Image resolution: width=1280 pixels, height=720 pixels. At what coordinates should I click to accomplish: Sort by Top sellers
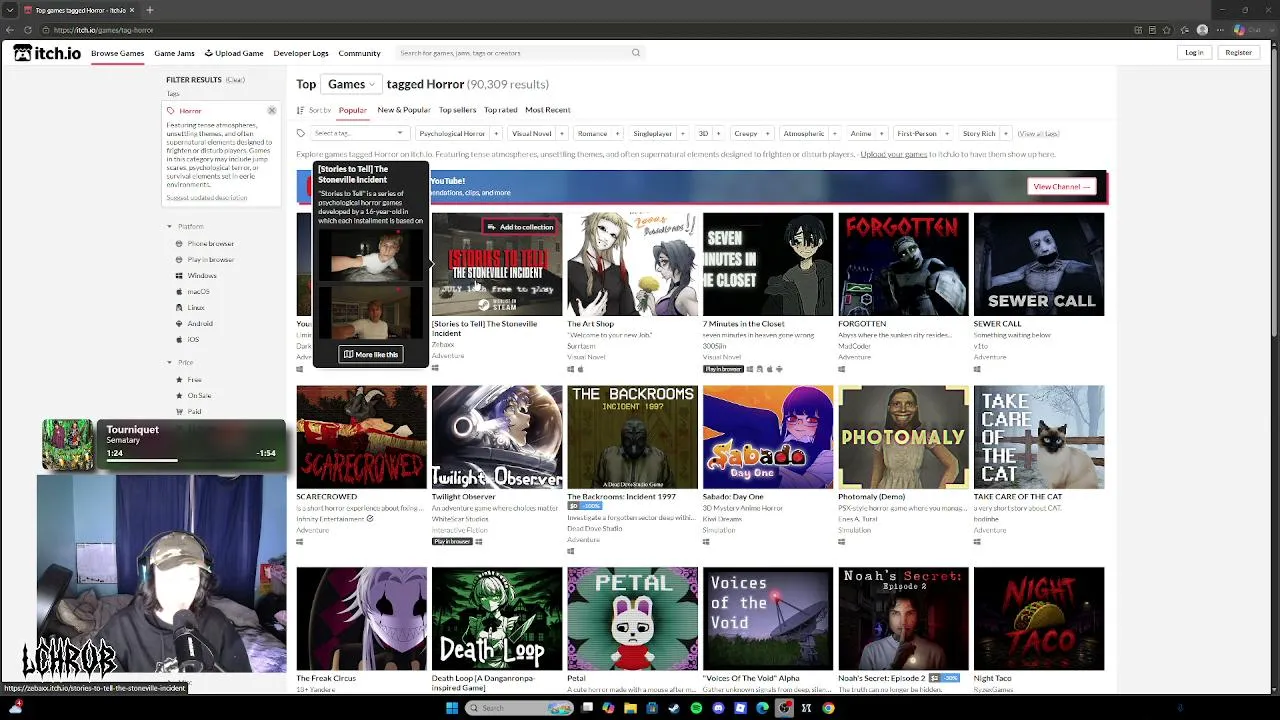coord(457,110)
